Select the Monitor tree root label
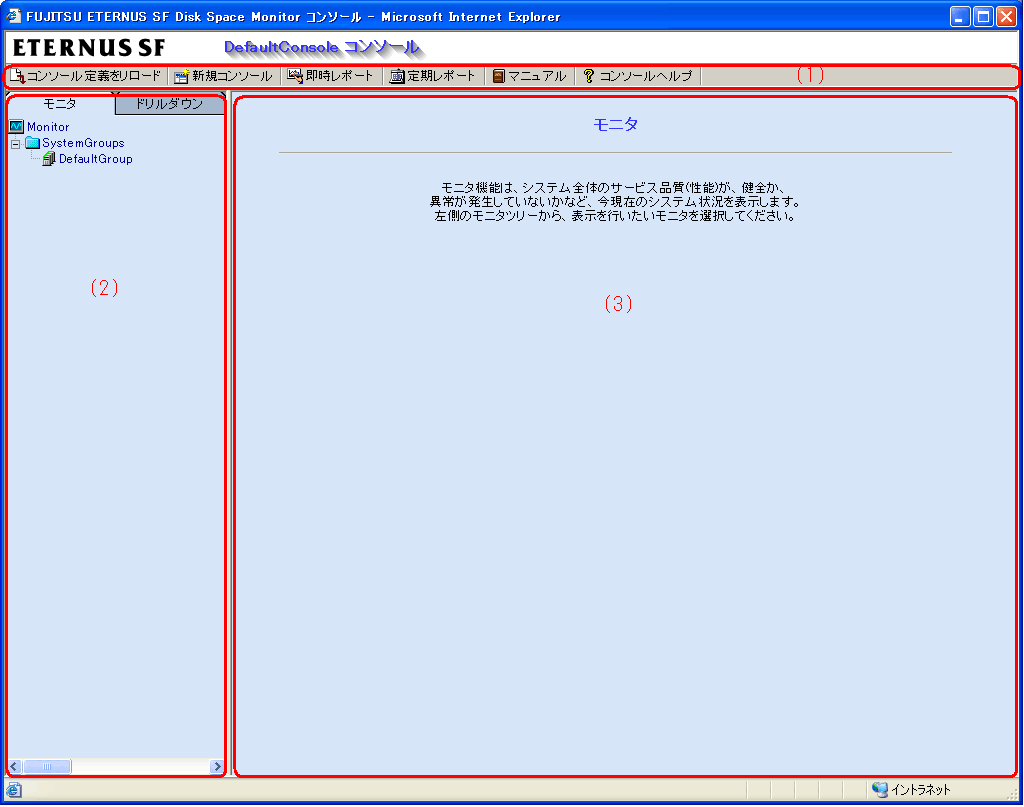 (48, 127)
